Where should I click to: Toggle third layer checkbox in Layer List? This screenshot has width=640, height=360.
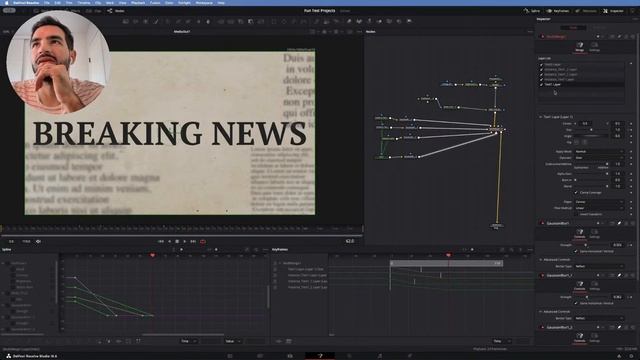pyautogui.click(x=542, y=74)
